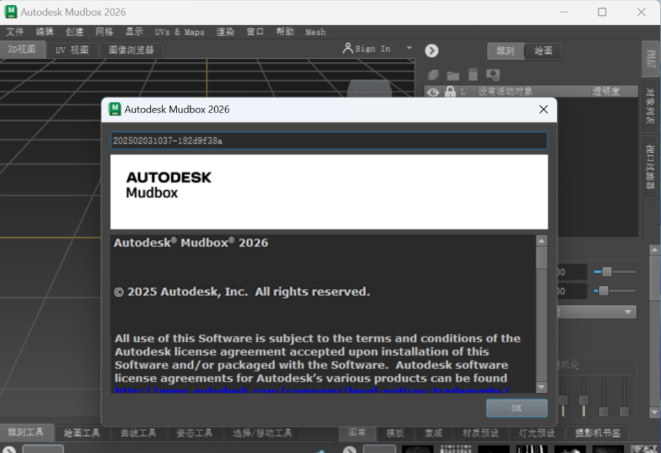Click the expand arrow circle icon
The width and height of the screenshot is (661, 453).
(432, 50)
